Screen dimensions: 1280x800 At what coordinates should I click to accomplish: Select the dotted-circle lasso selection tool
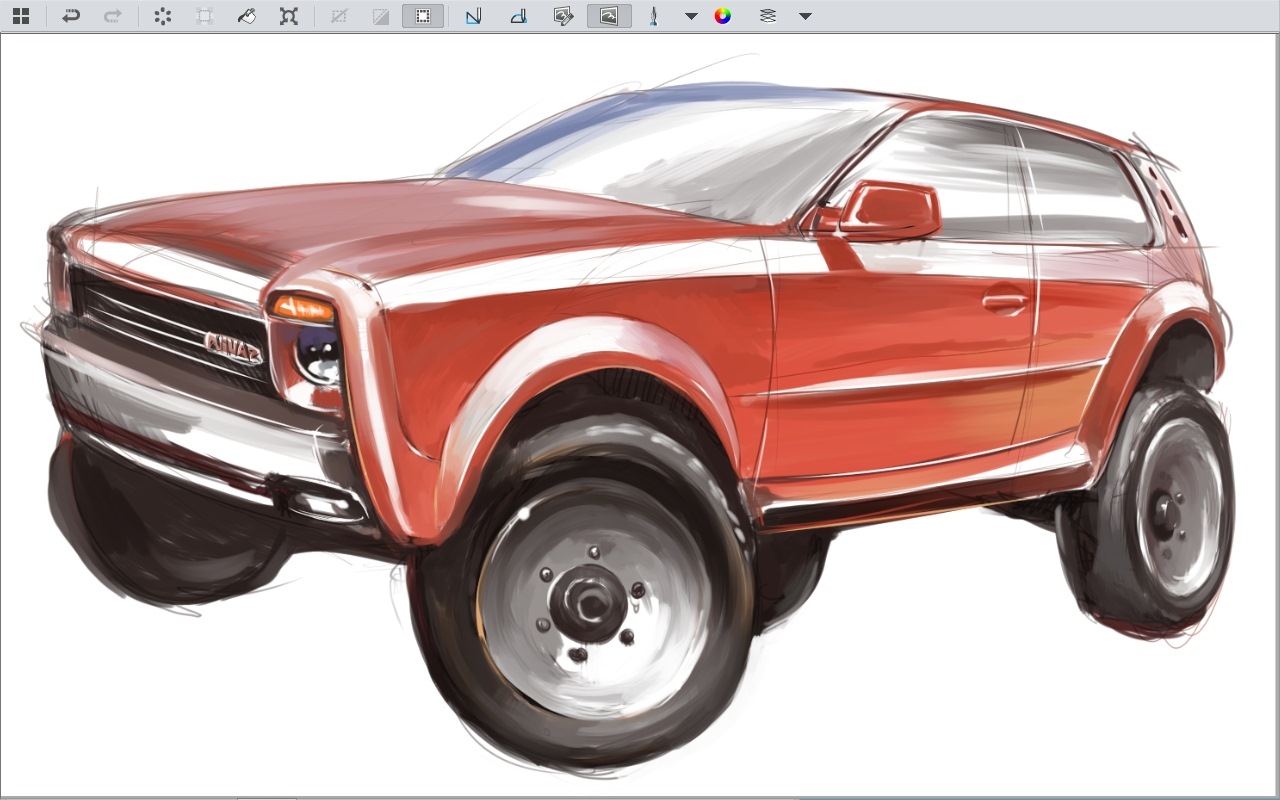point(163,16)
